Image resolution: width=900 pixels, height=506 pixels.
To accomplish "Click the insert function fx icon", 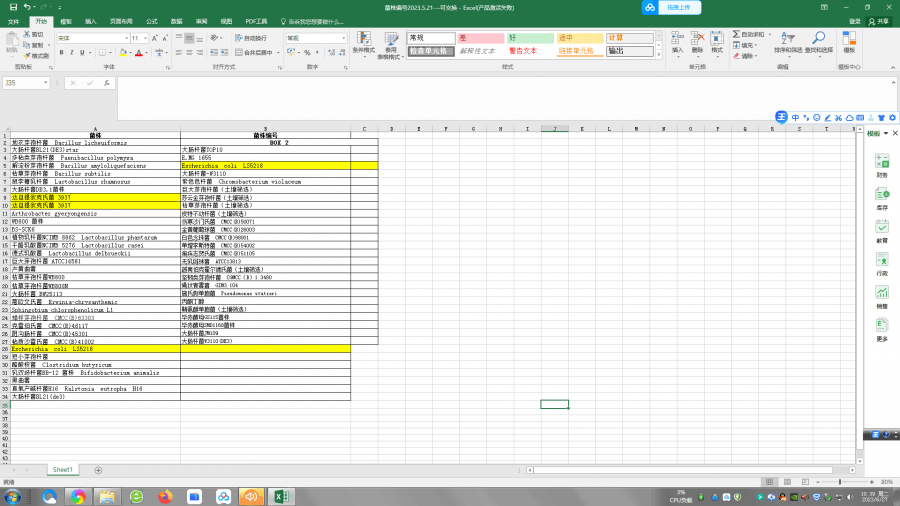I will tap(106, 83).
